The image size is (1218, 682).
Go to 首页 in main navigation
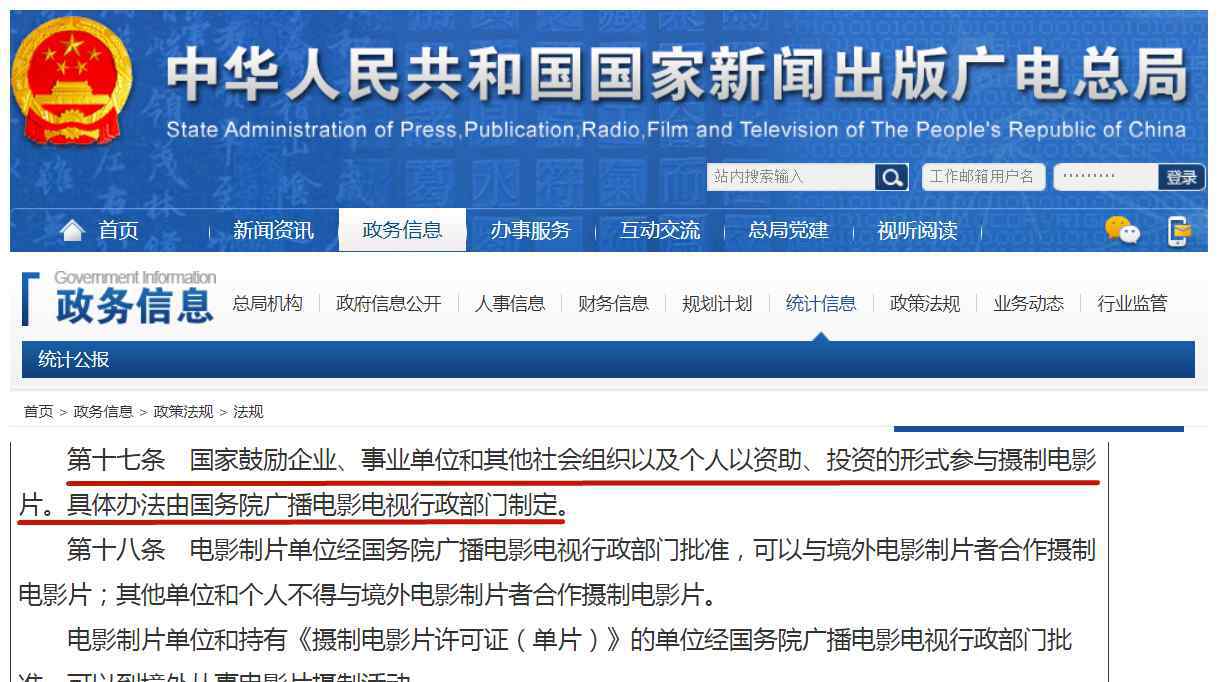click(x=118, y=231)
